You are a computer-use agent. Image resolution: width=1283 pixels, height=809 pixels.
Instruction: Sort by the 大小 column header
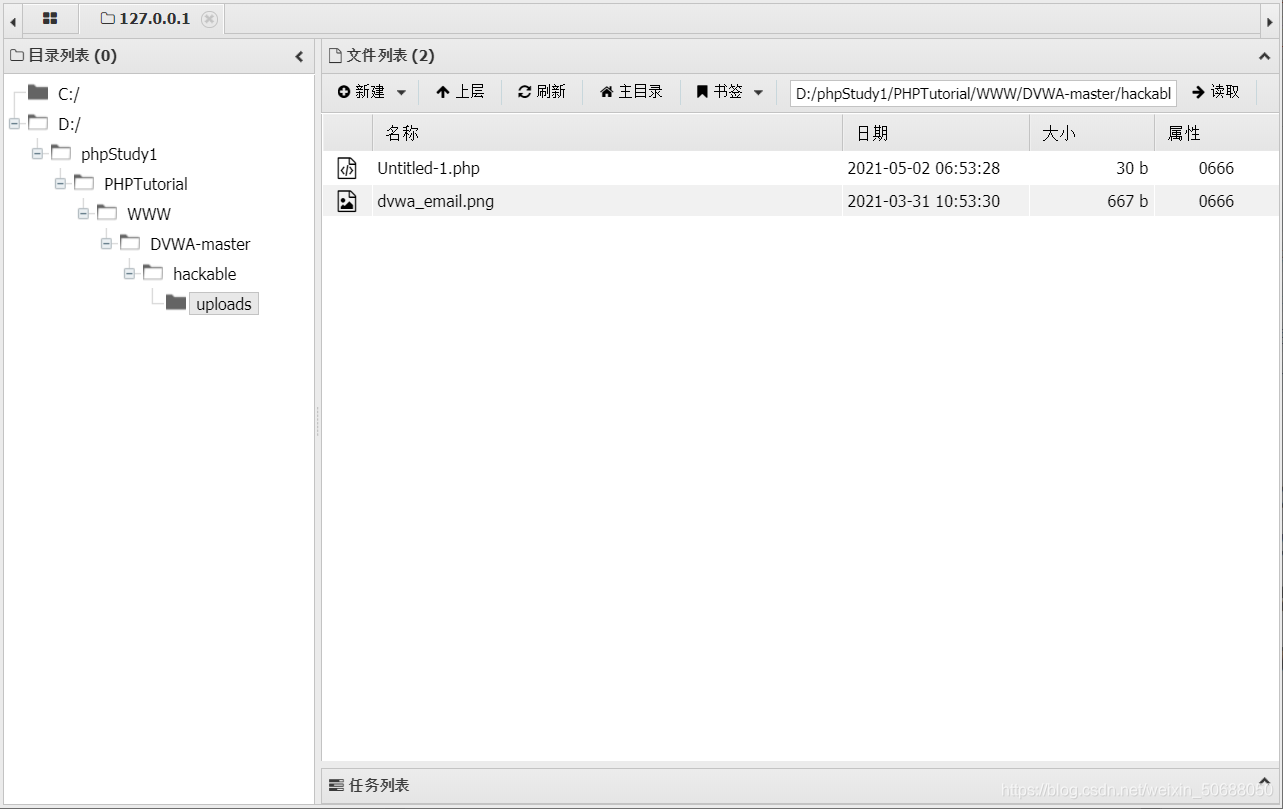[x=1092, y=133]
